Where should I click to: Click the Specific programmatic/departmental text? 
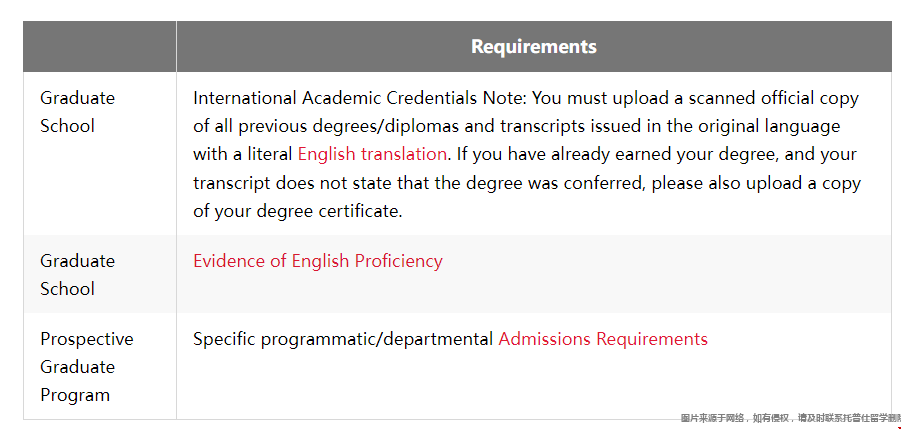tap(343, 339)
